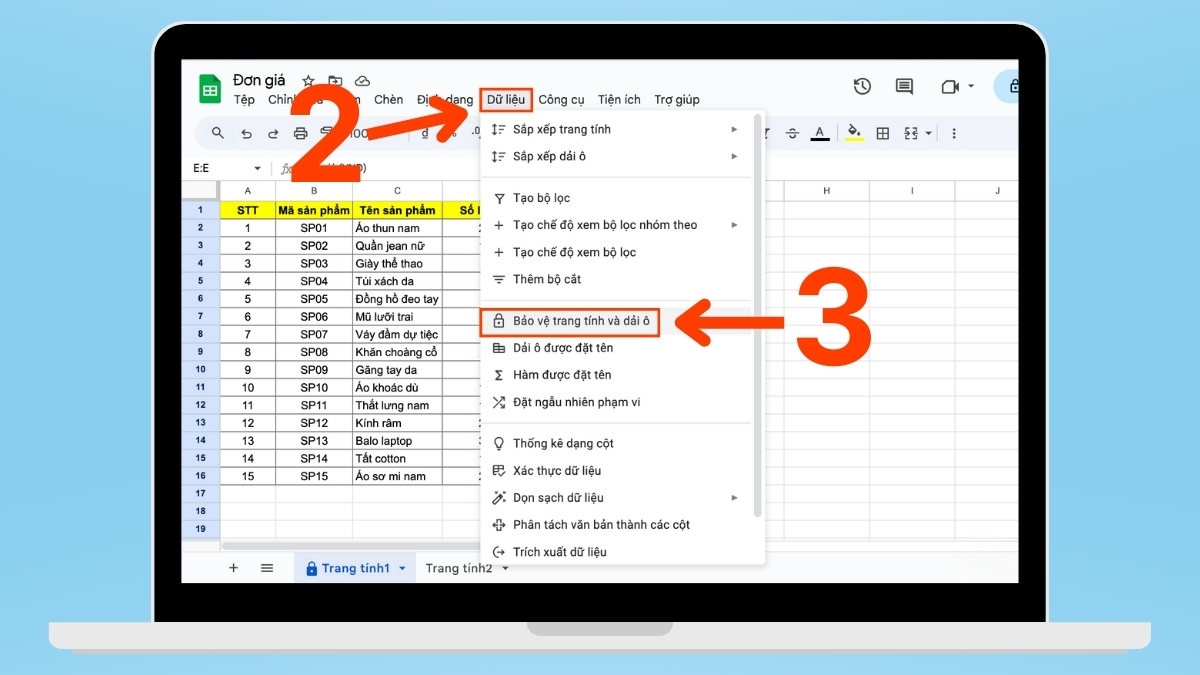Choose Bảo vệ trang tính và dải ô
This screenshot has height=675, width=1200.
click(571, 322)
